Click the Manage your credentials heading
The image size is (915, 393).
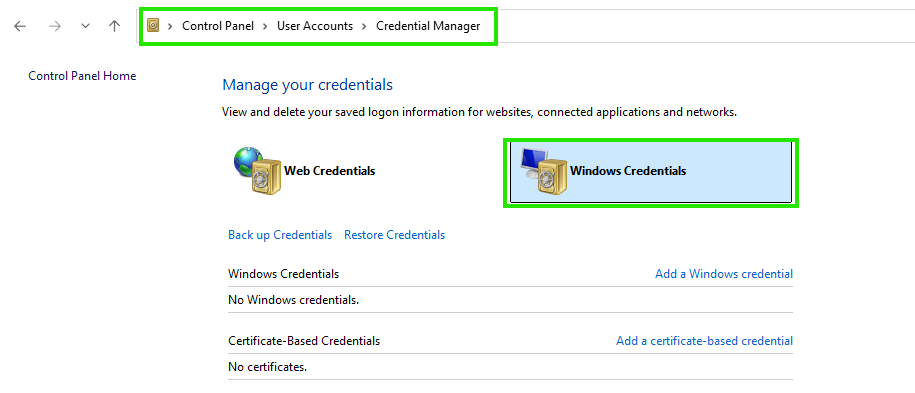click(x=308, y=85)
